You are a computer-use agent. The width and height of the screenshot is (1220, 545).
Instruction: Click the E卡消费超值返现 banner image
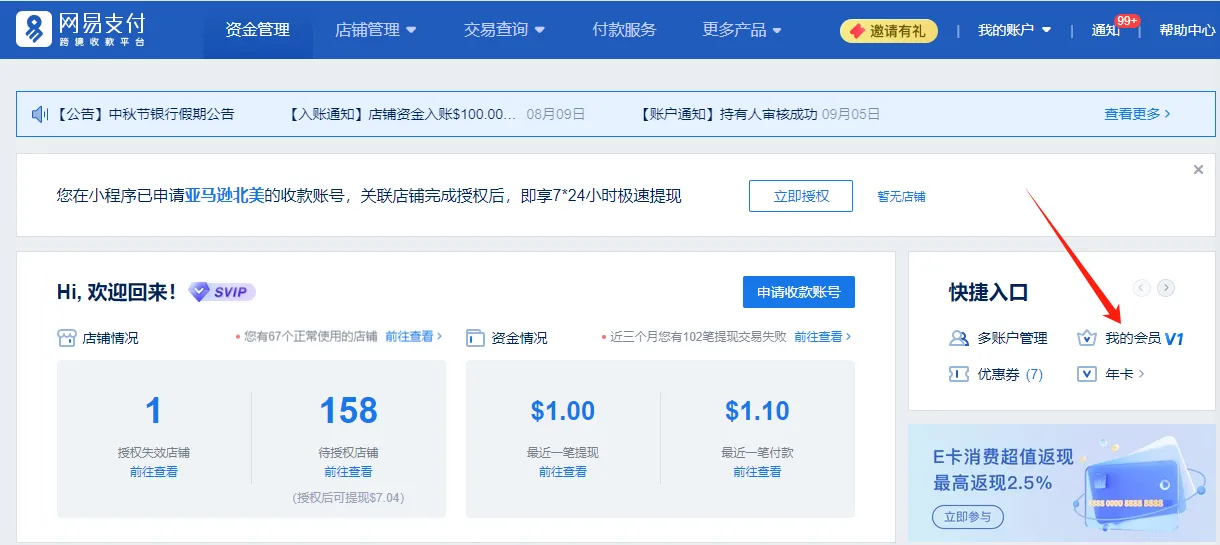pos(1062,484)
